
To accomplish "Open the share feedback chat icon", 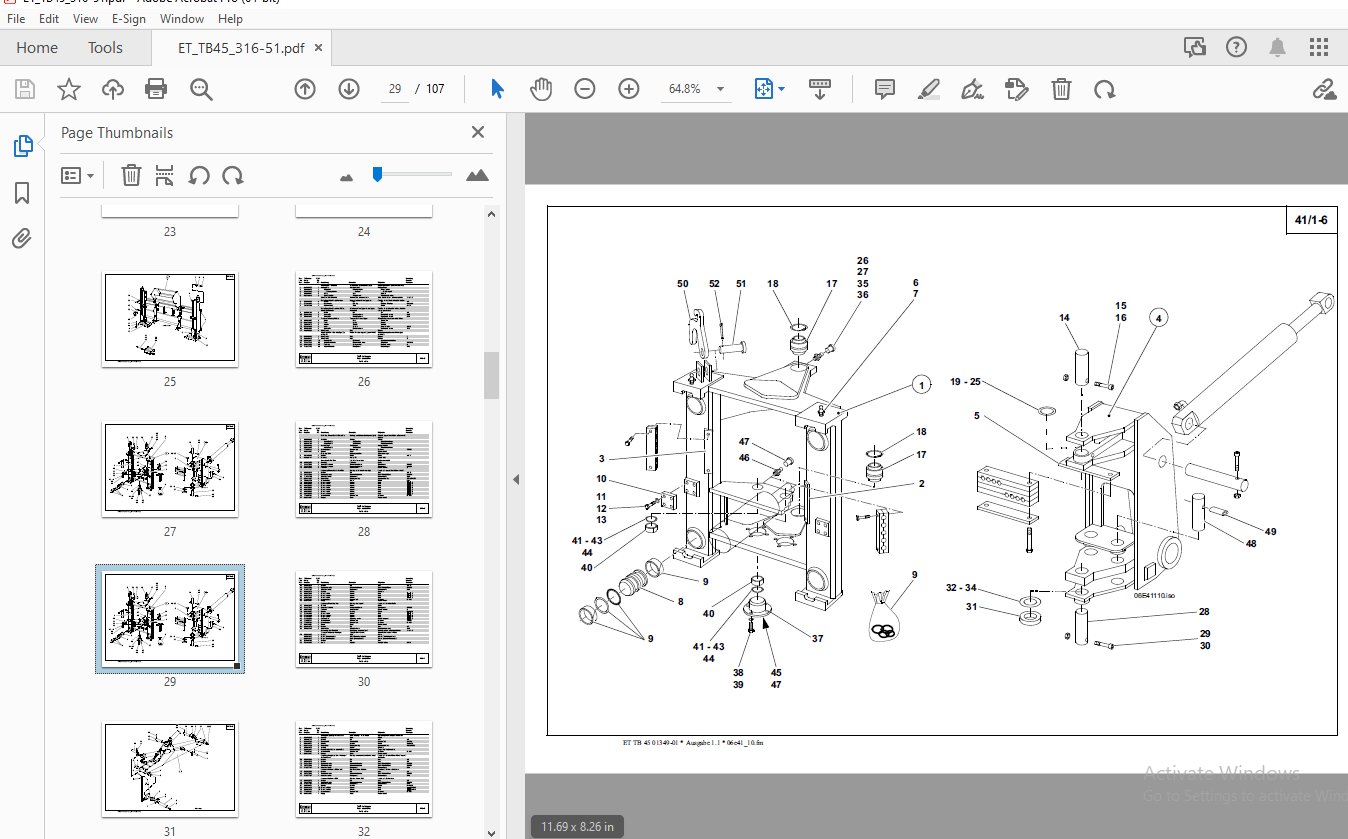I will pyautogui.click(x=1194, y=47).
